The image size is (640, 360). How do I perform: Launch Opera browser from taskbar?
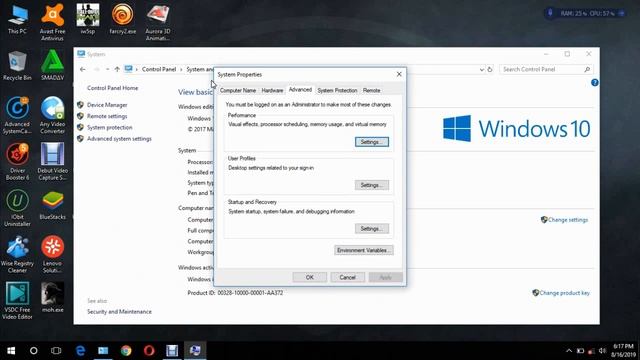[x=149, y=351]
